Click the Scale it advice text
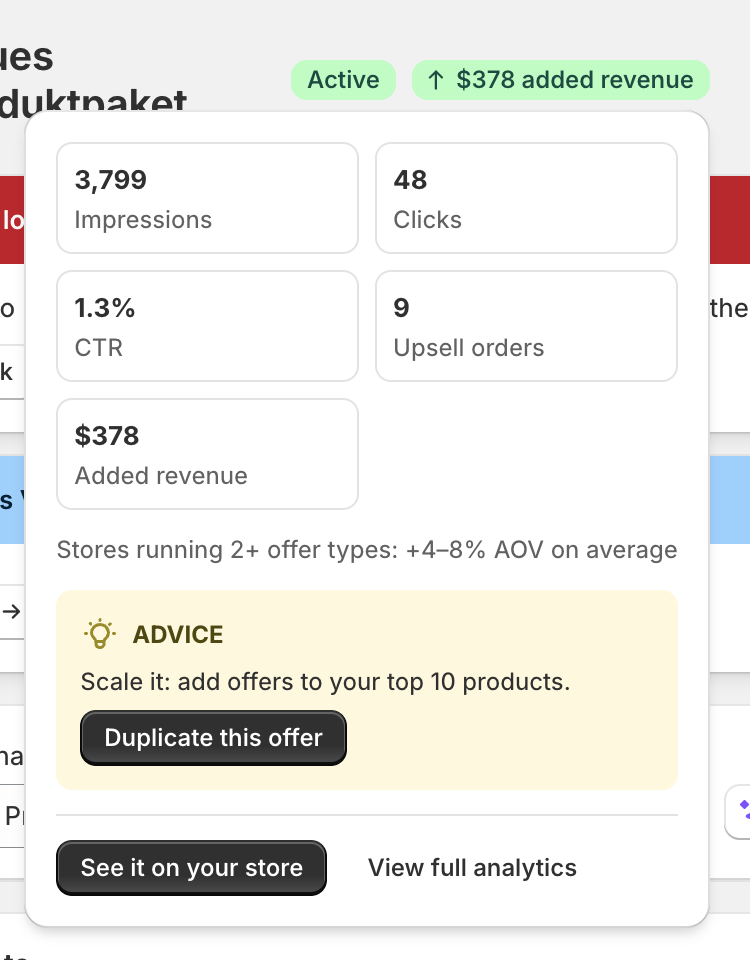The width and height of the screenshot is (750, 960). coord(325,681)
